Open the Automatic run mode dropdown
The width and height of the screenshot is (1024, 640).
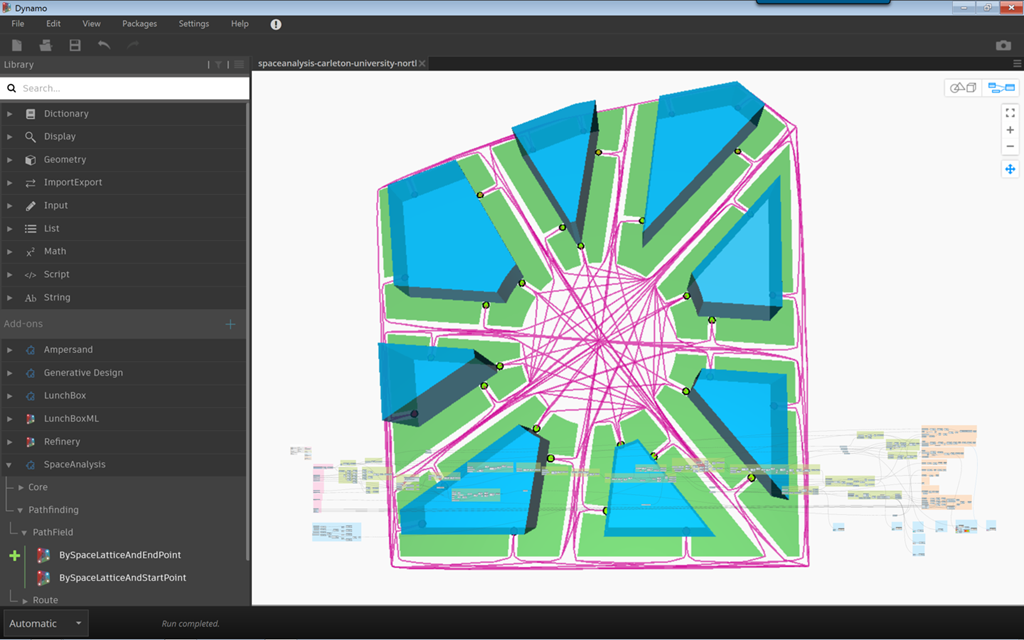coord(45,624)
